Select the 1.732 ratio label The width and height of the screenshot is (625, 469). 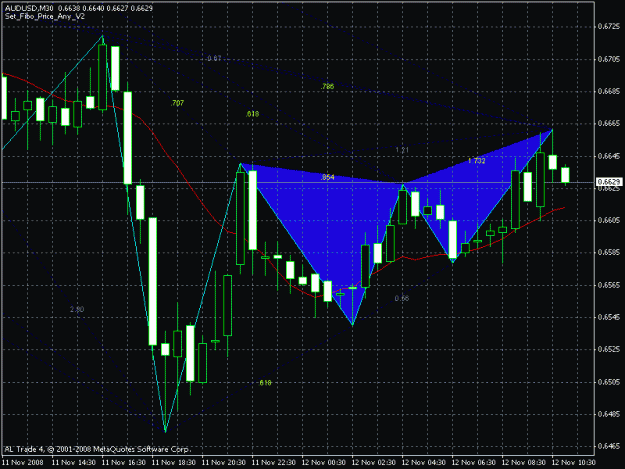pos(477,161)
